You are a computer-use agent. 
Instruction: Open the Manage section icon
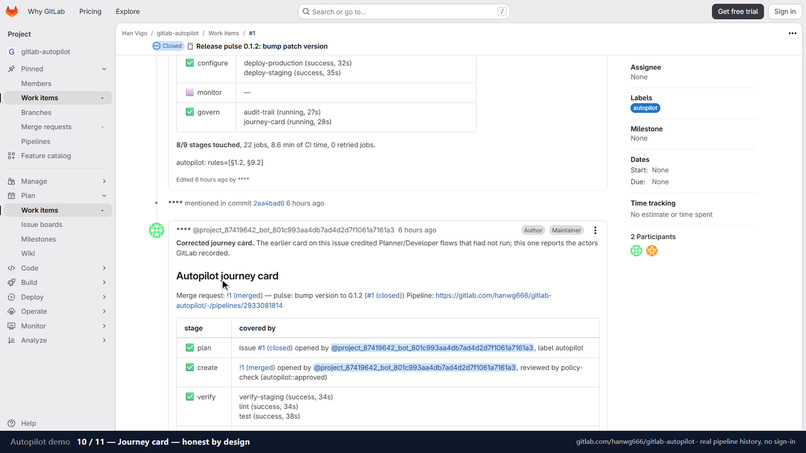click(x=11, y=181)
